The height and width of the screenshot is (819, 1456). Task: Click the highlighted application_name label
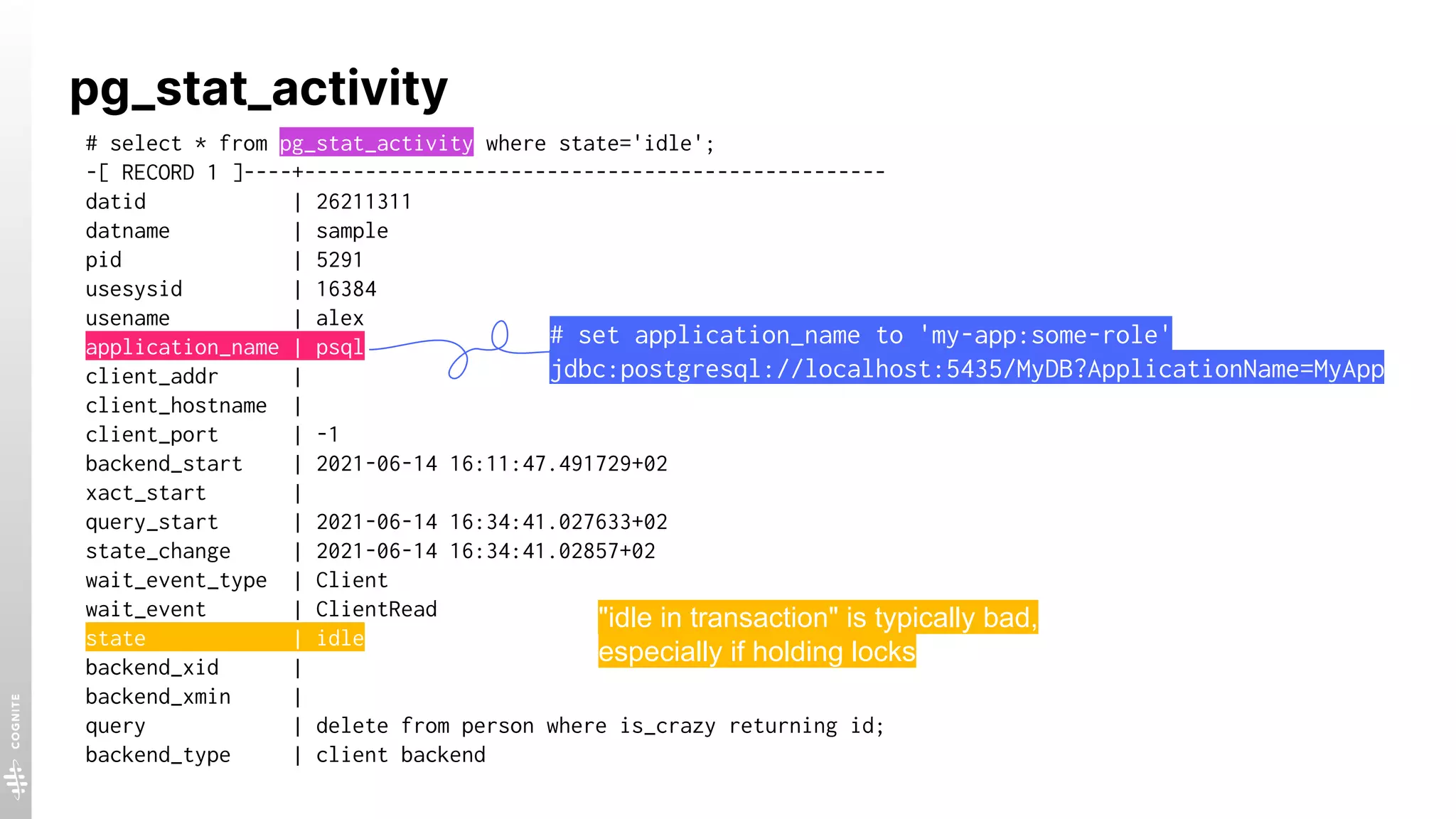182,347
